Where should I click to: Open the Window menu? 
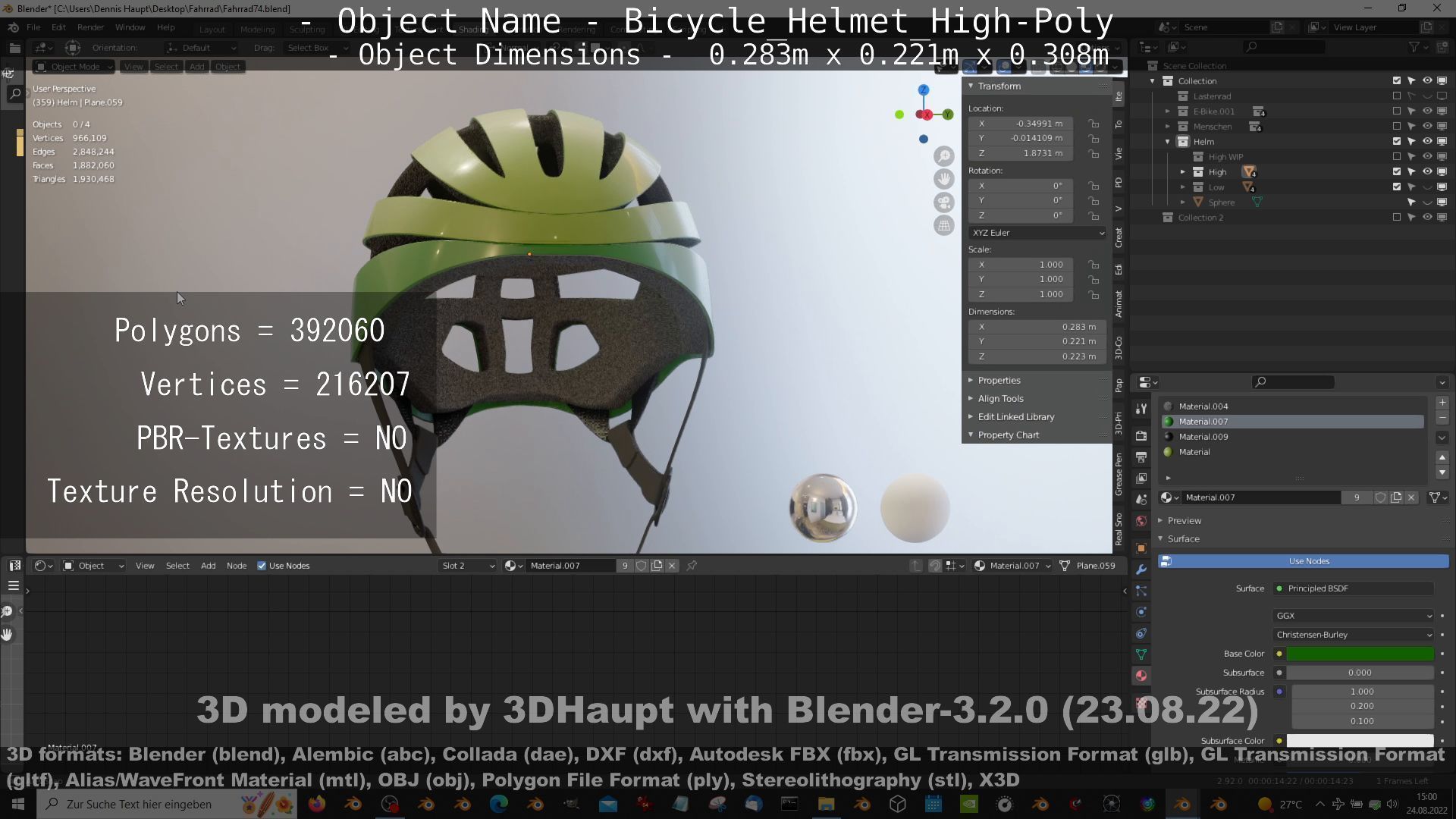[130, 27]
